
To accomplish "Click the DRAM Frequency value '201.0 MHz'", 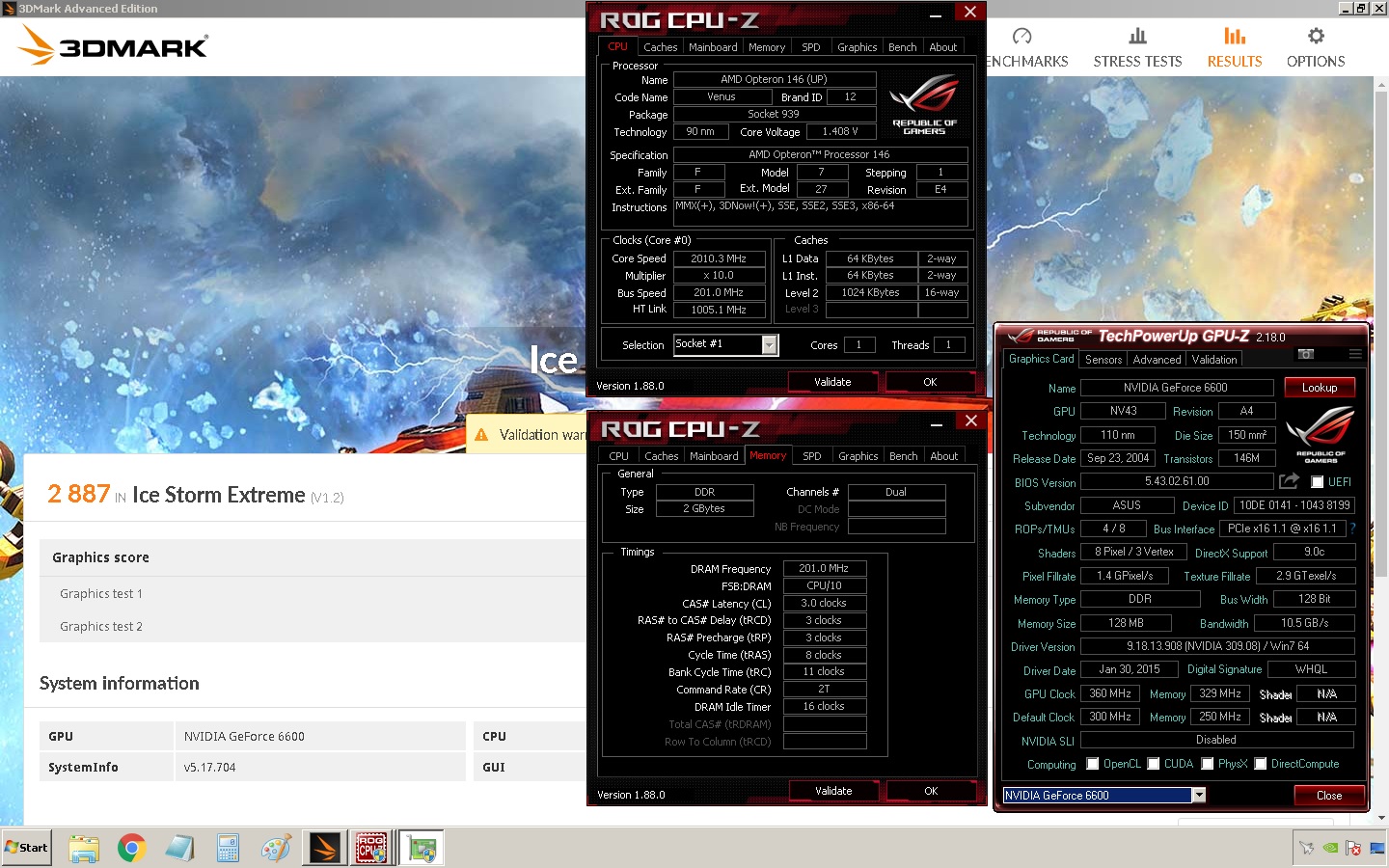I will pos(824,568).
